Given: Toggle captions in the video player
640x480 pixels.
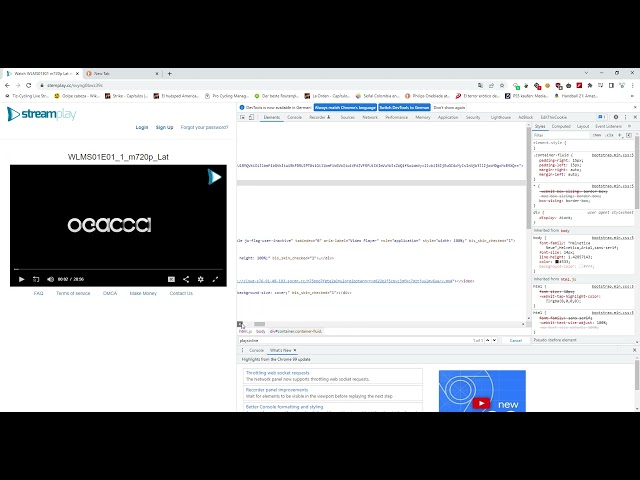Looking at the screenshot, I should coord(171,279).
